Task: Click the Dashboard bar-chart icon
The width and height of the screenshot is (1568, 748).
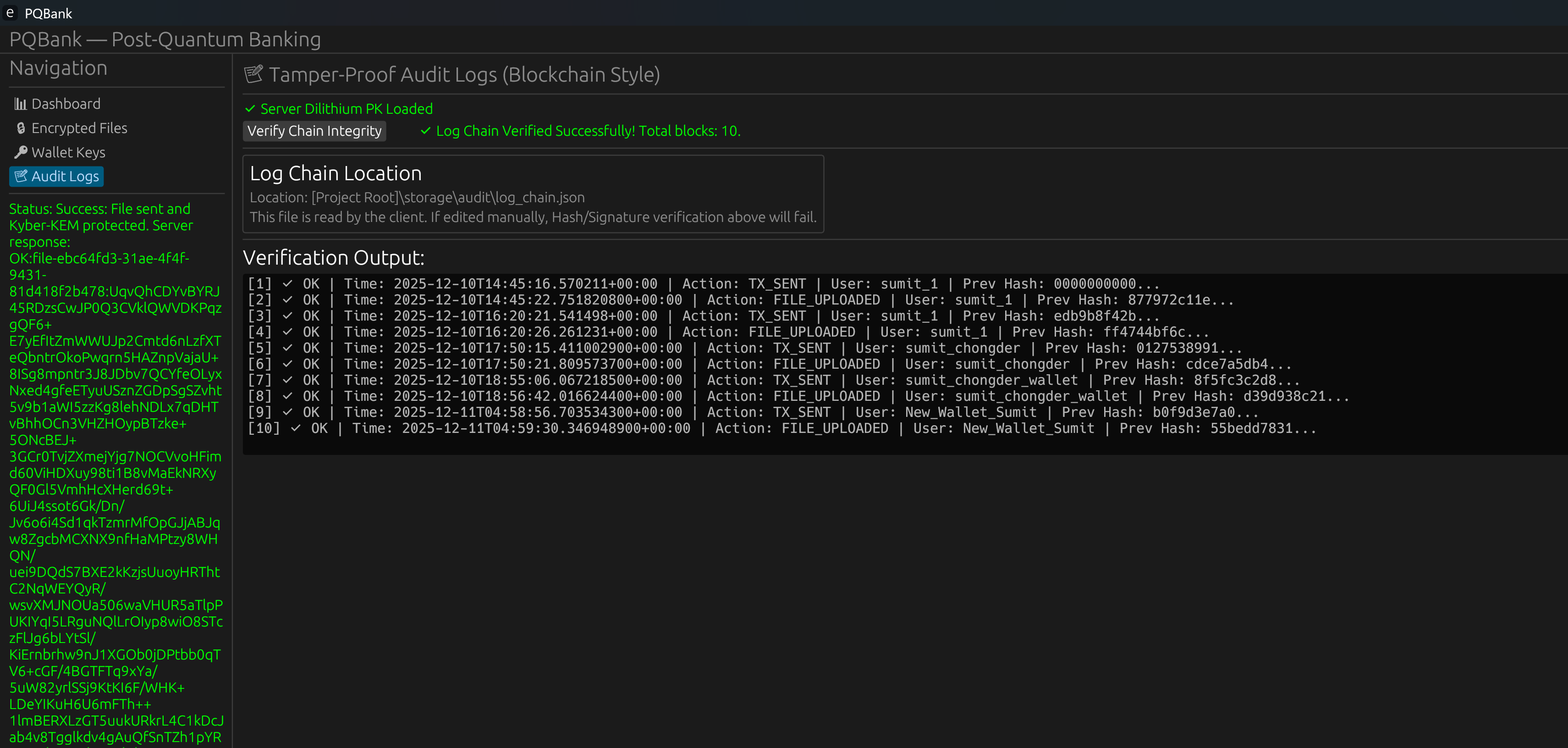Action: click(x=21, y=104)
